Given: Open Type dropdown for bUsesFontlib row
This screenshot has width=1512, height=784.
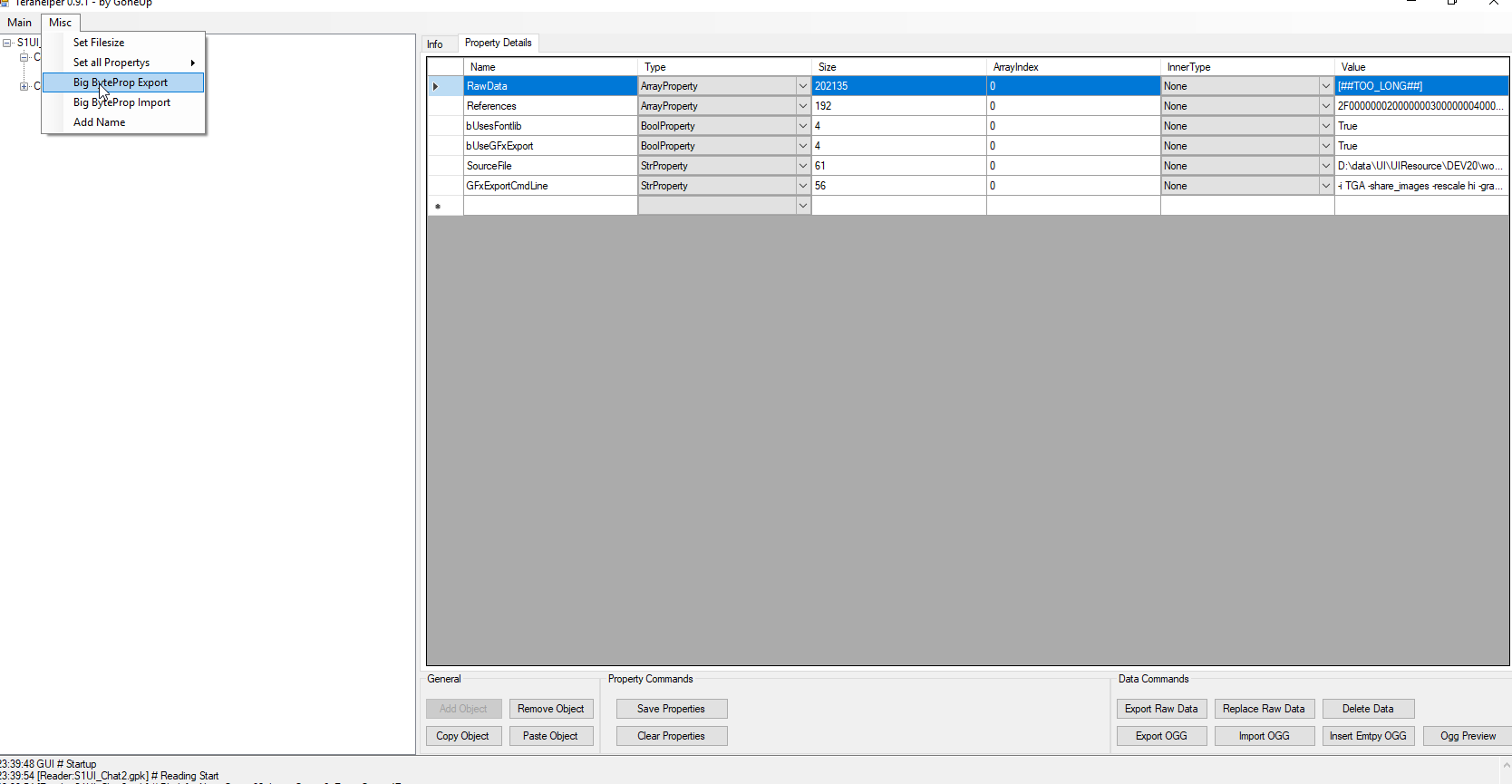Looking at the screenshot, I should point(802,126).
